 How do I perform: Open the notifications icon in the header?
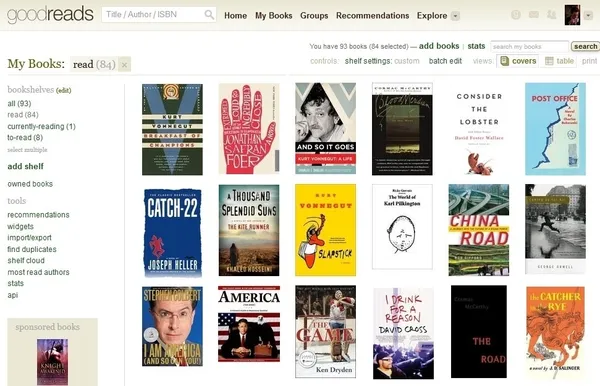pos(516,15)
